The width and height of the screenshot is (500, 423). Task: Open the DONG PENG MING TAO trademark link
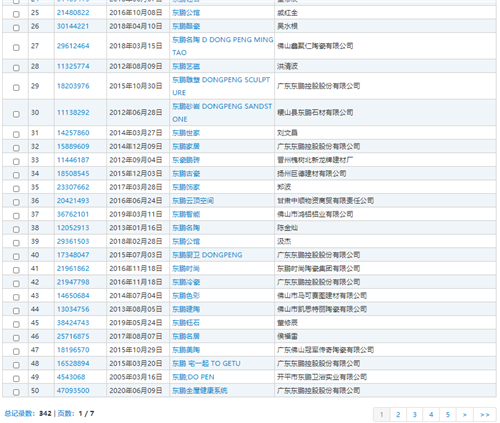(222, 46)
